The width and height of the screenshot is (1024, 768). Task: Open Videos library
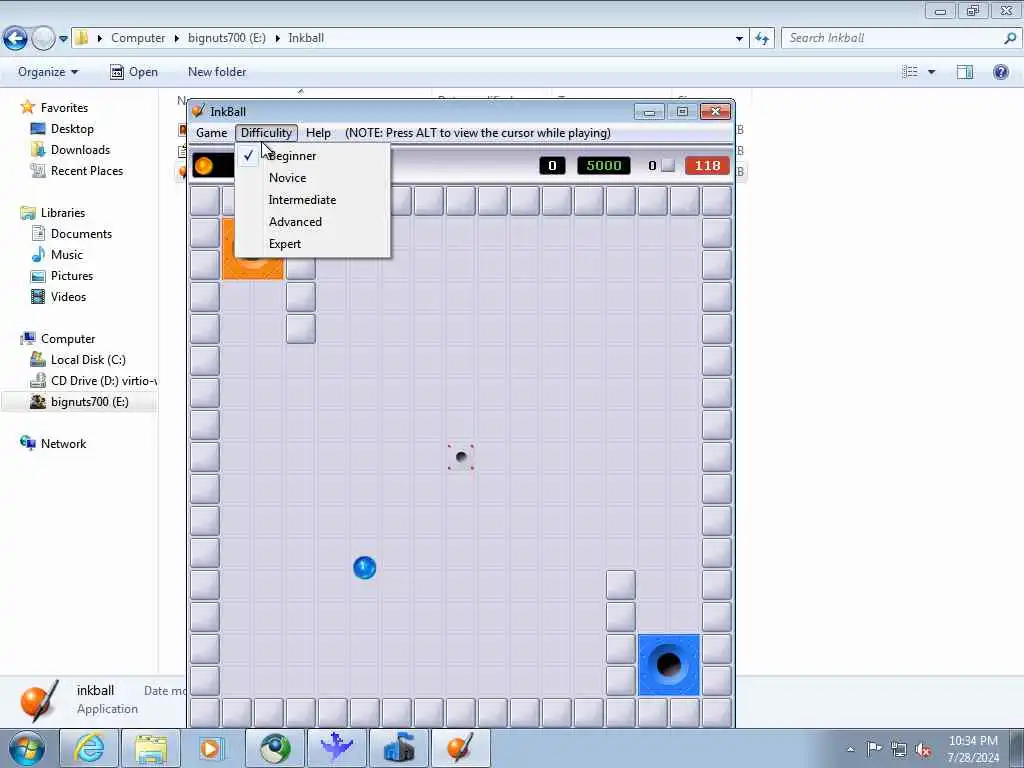pos(68,296)
